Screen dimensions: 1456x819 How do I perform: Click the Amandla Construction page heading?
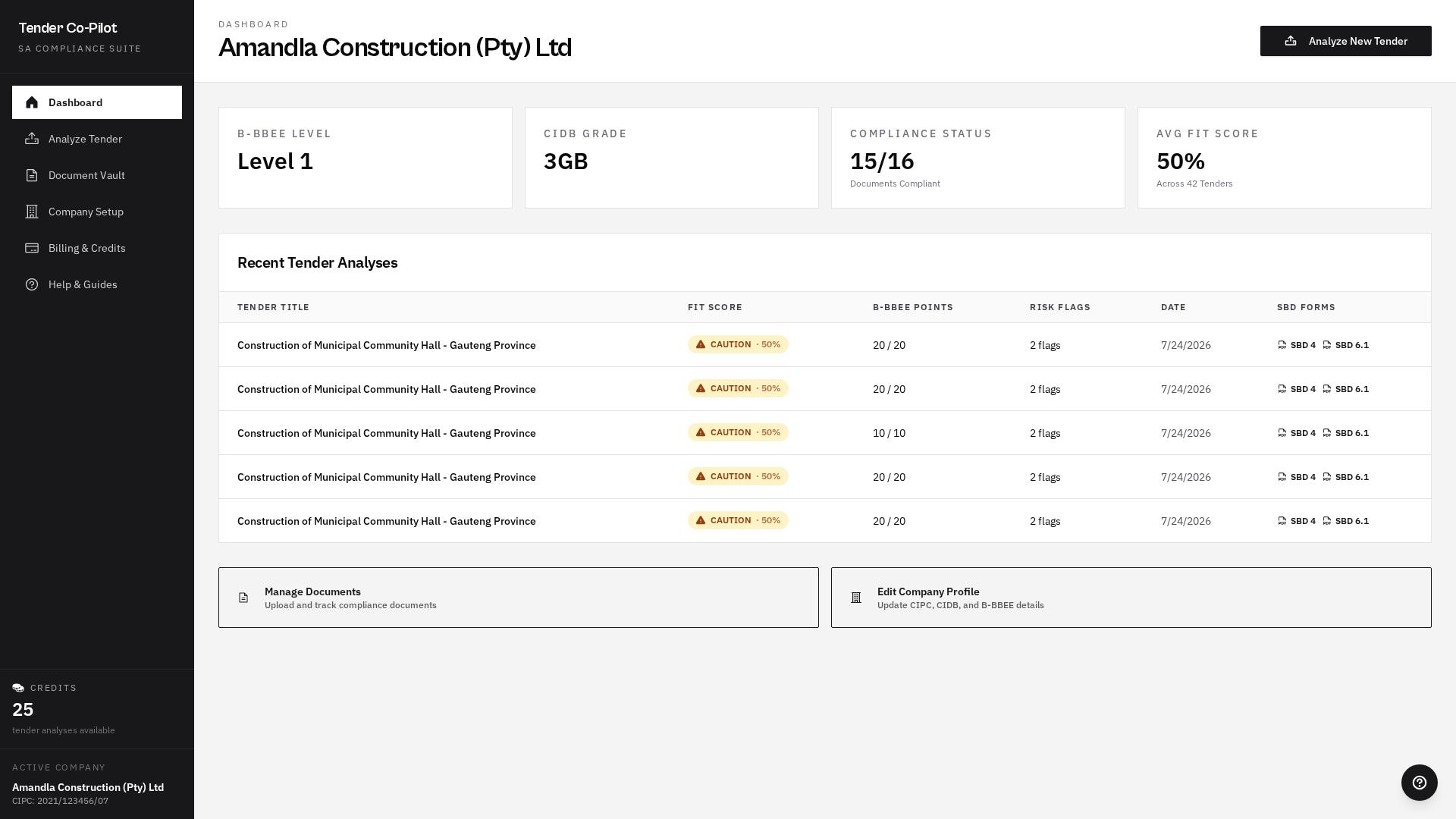pos(395,47)
